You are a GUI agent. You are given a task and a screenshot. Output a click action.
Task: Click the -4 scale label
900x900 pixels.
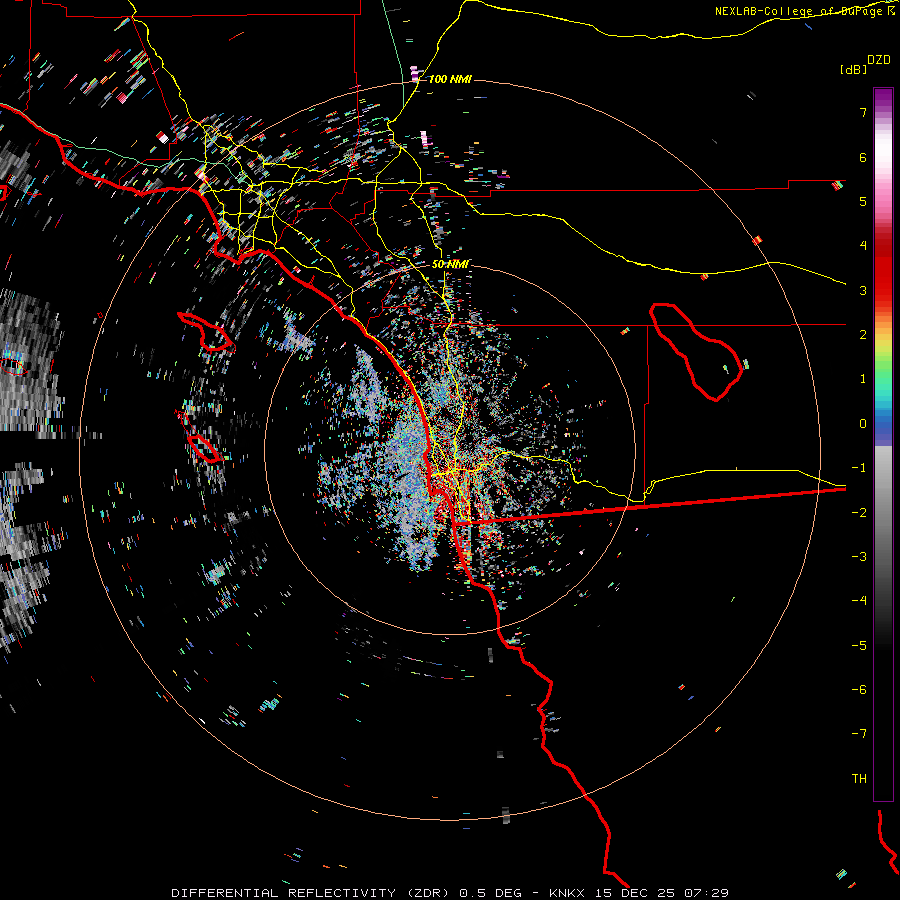click(x=859, y=600)
